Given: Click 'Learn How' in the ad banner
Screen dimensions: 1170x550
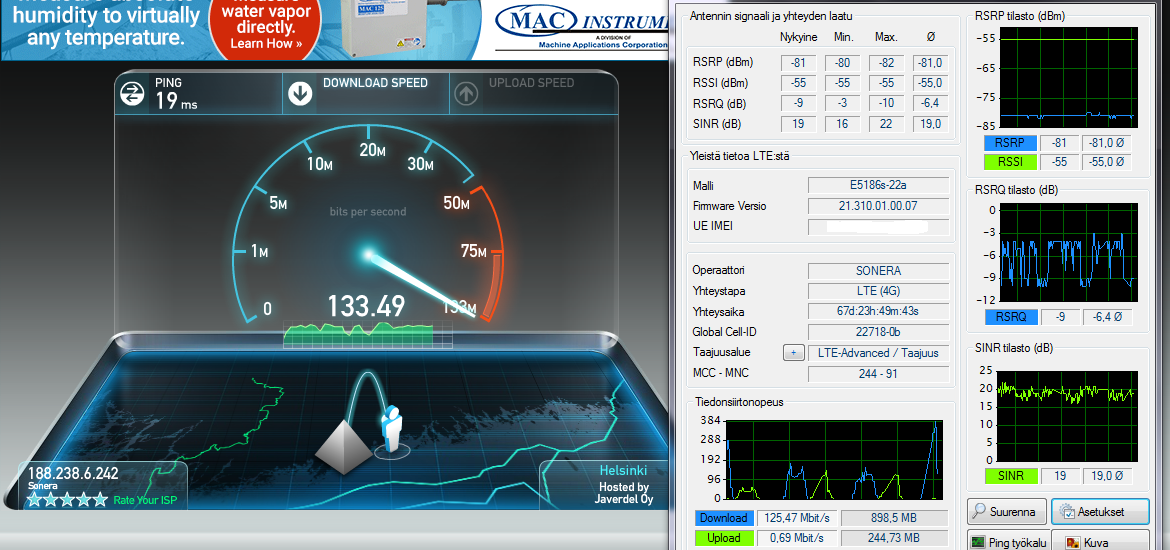Looking at the screenshot, I should click(x=264, y=43).
